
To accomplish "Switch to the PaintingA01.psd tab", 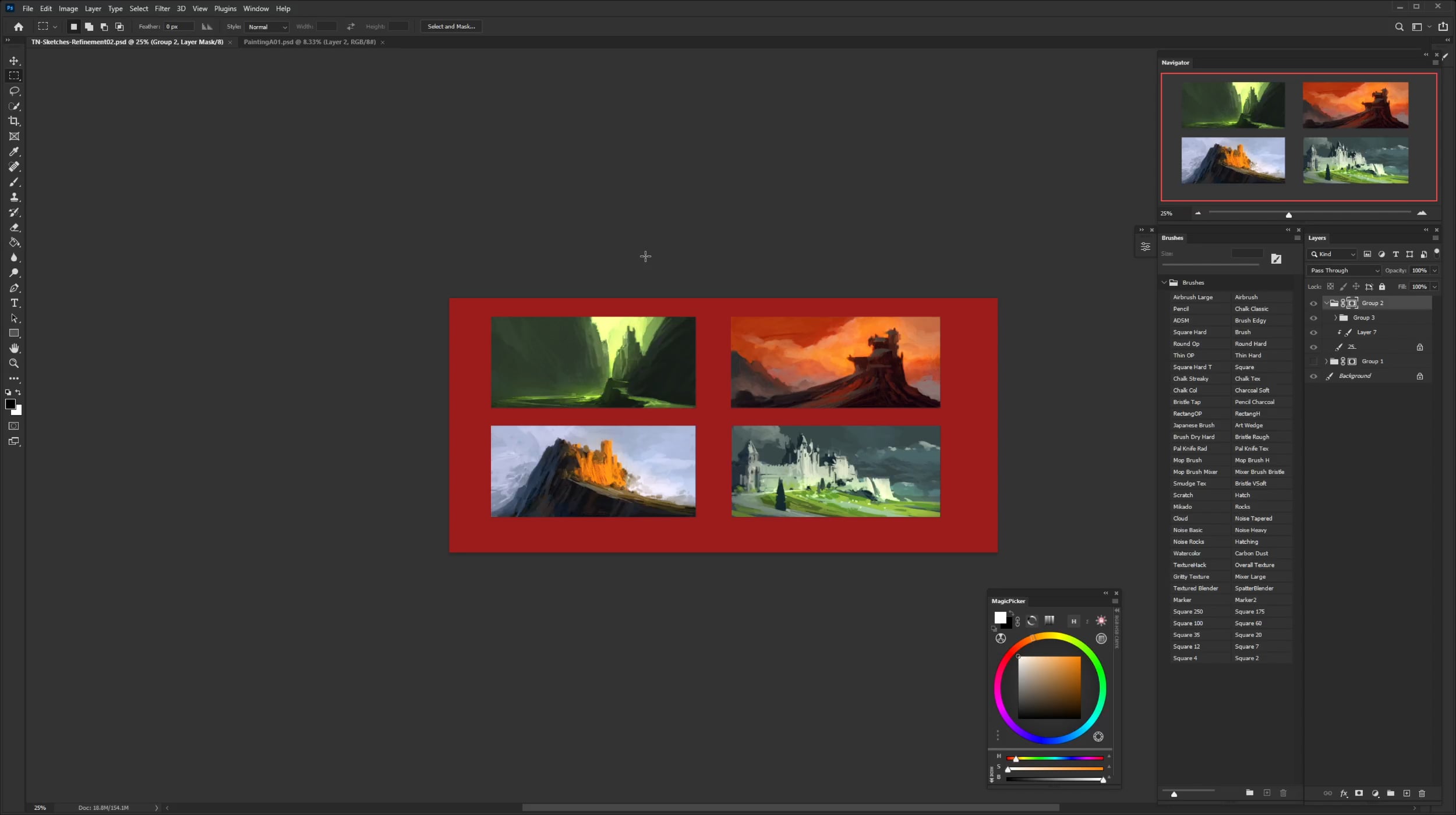I will (x=309, y=42).
